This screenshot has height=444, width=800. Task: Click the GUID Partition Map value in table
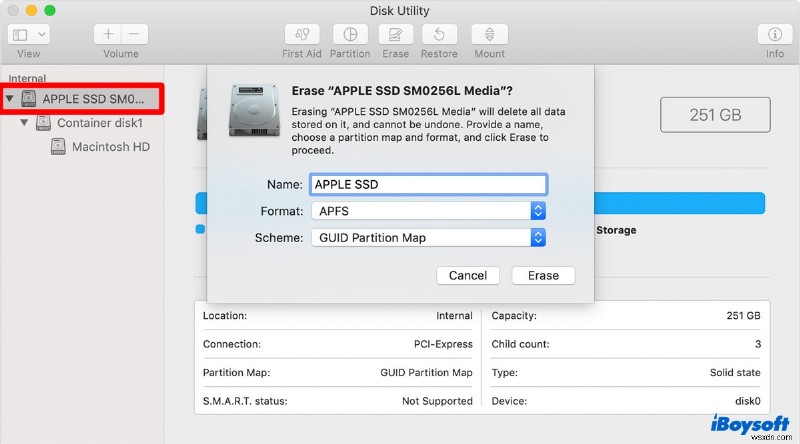[426, 373]
